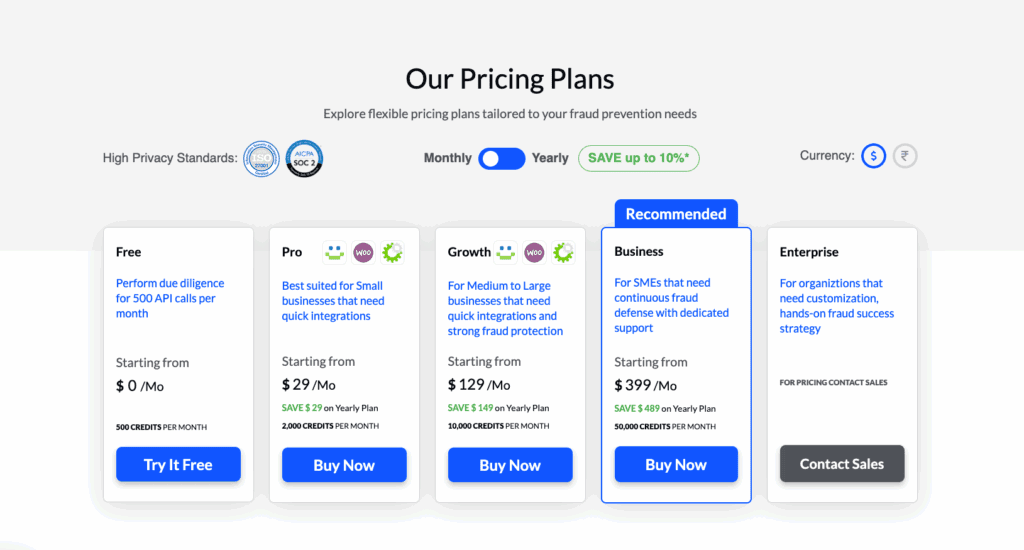Click the WooCommerce icon in Growth plan
Screen dimensions: 1024x550
[x=534, y=252]
